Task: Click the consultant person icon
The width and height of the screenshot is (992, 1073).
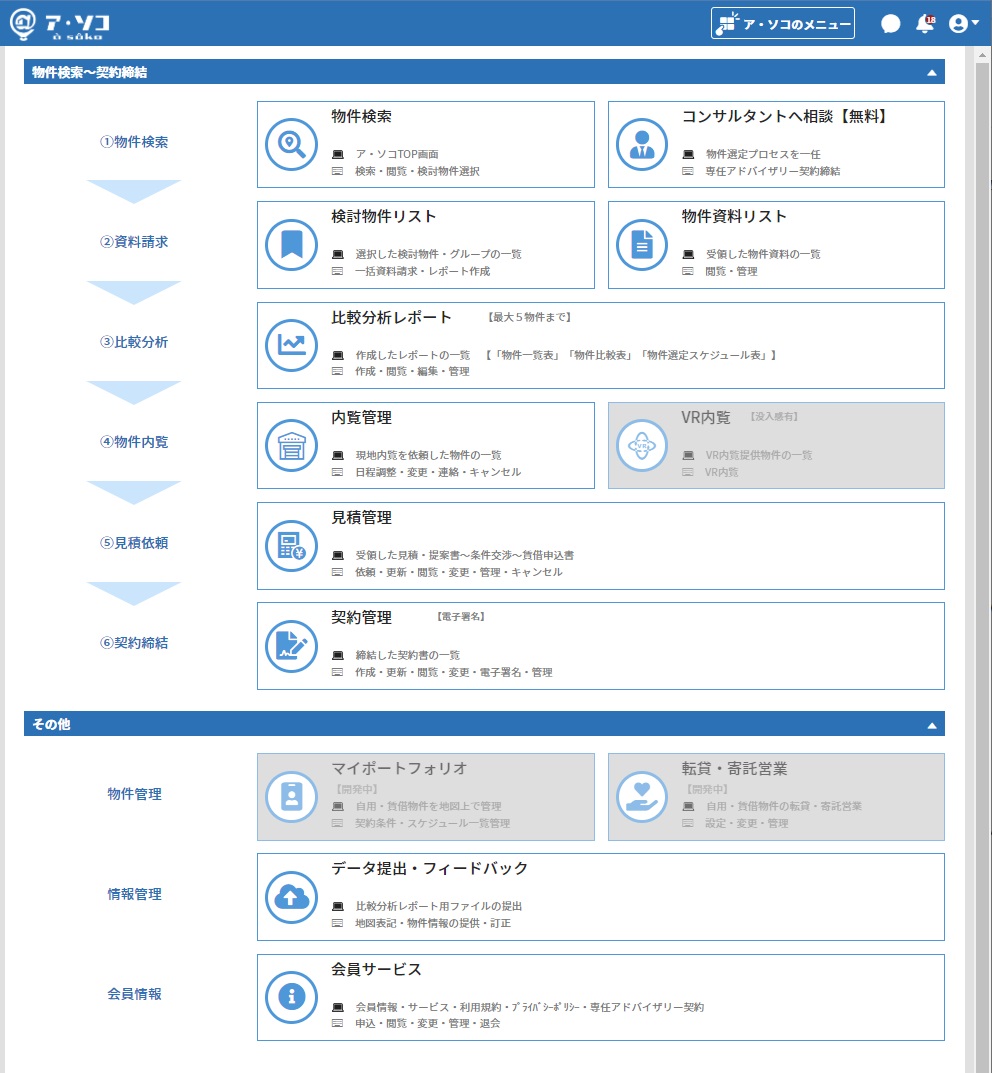Action: pos(642,144)
